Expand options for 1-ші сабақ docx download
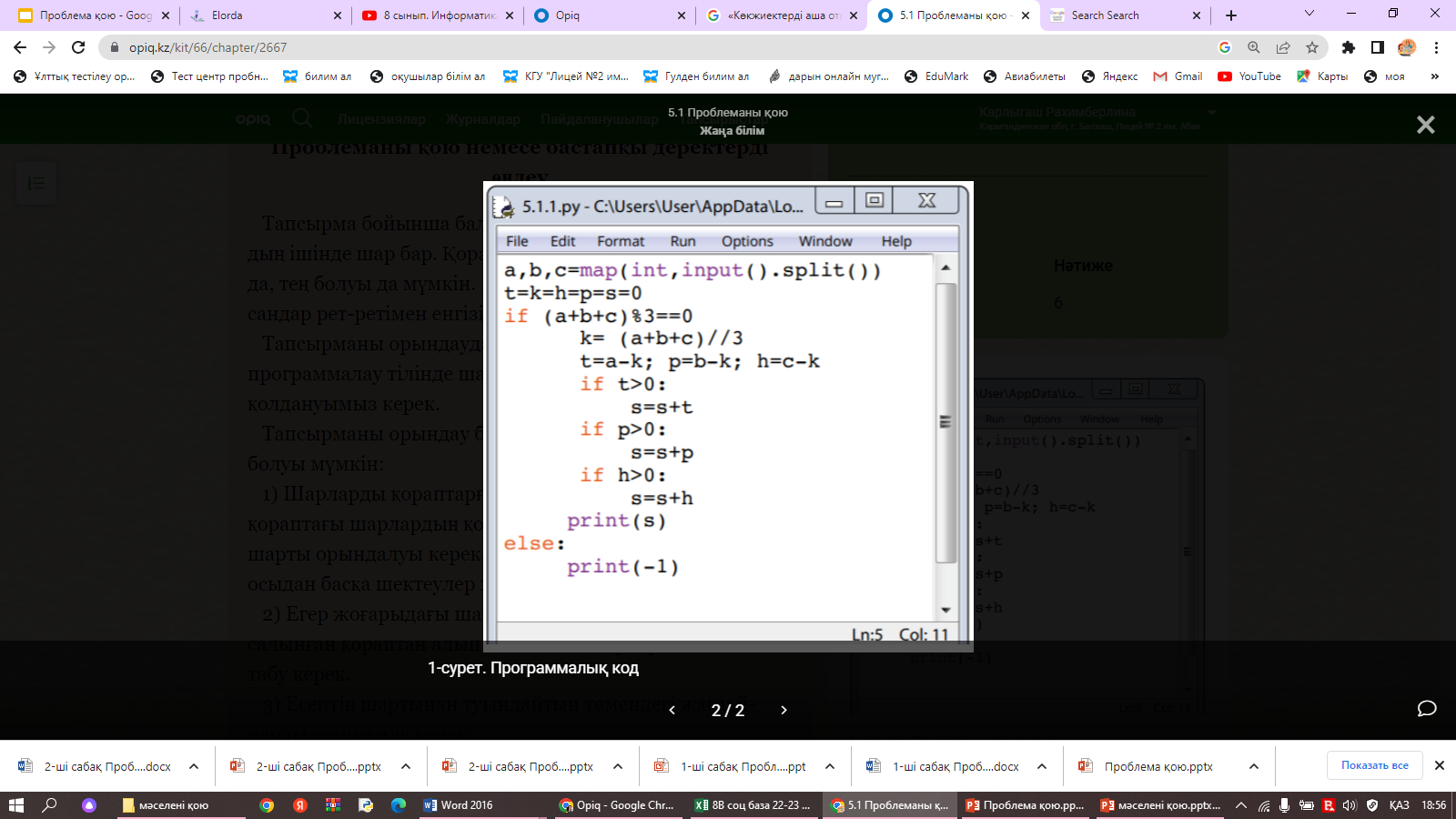 coord(1042,766)
